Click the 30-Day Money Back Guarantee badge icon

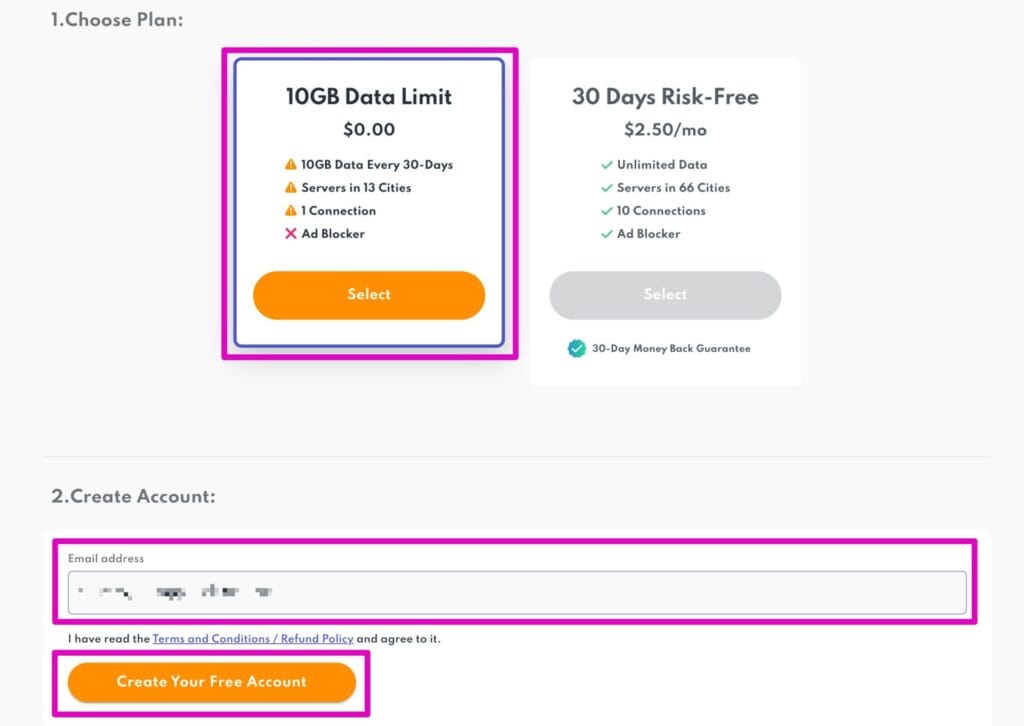click(x=576, y=348)
